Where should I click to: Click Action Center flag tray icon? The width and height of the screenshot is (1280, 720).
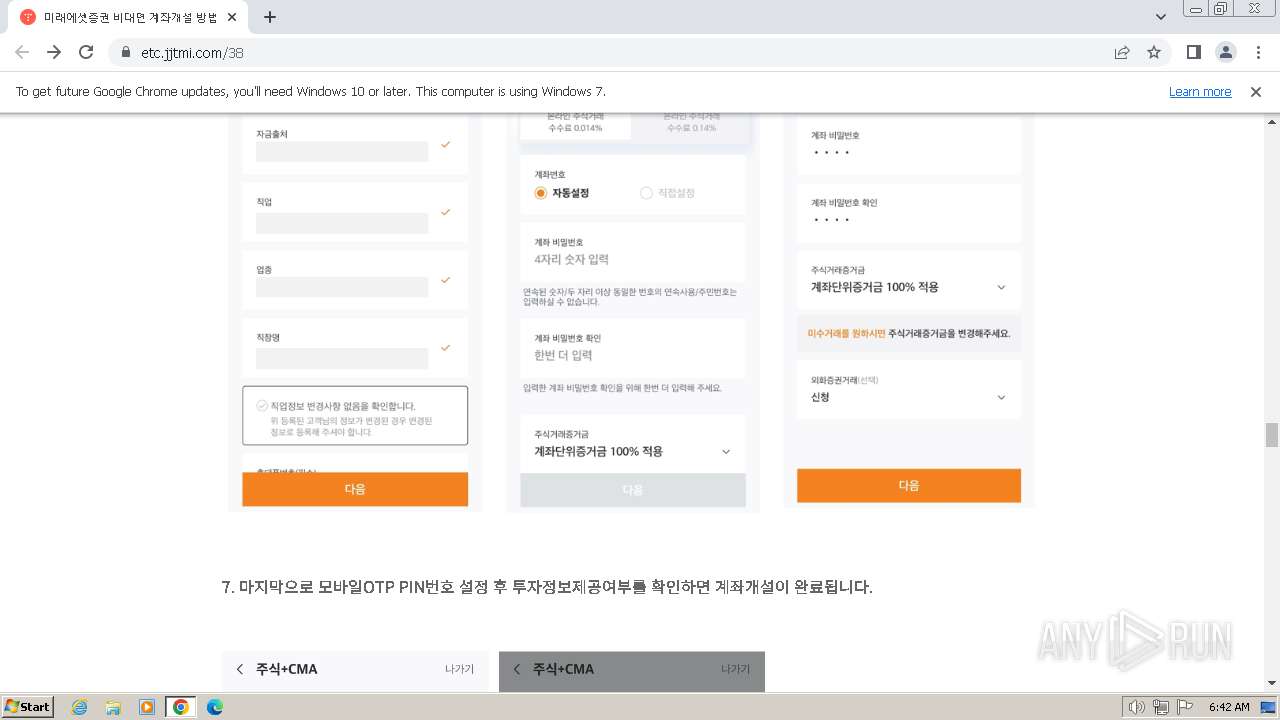pos(1185,707)
